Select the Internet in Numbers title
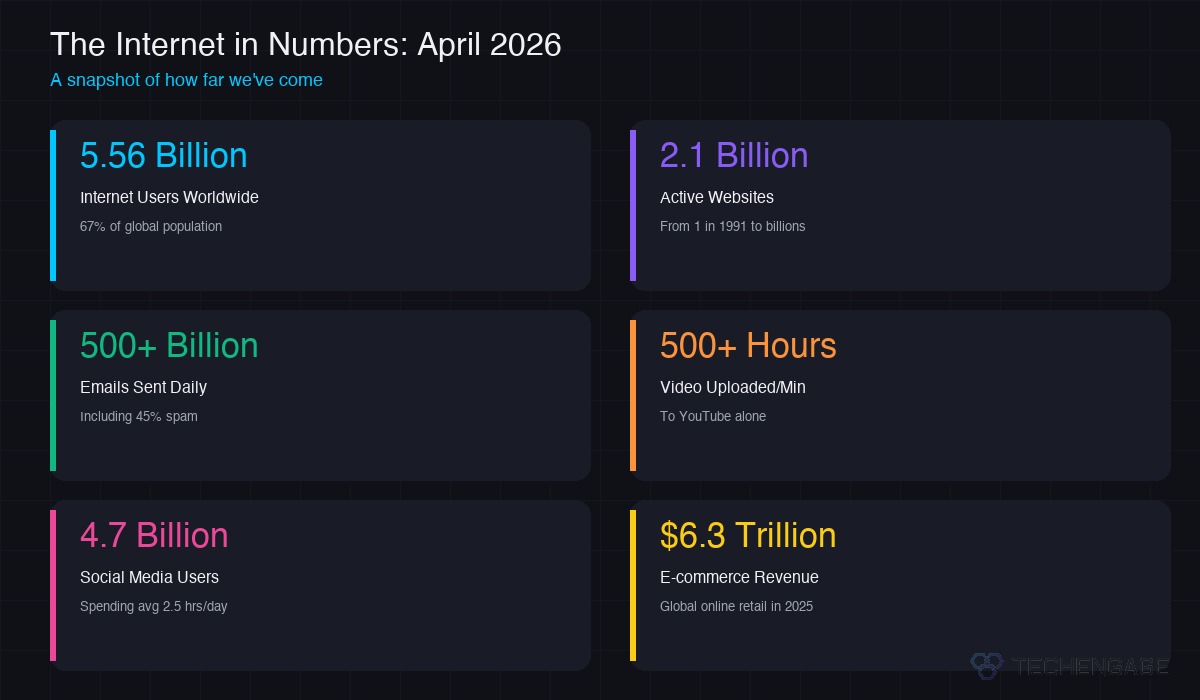Screen dimensions: 1200x700 click(307, 44)
